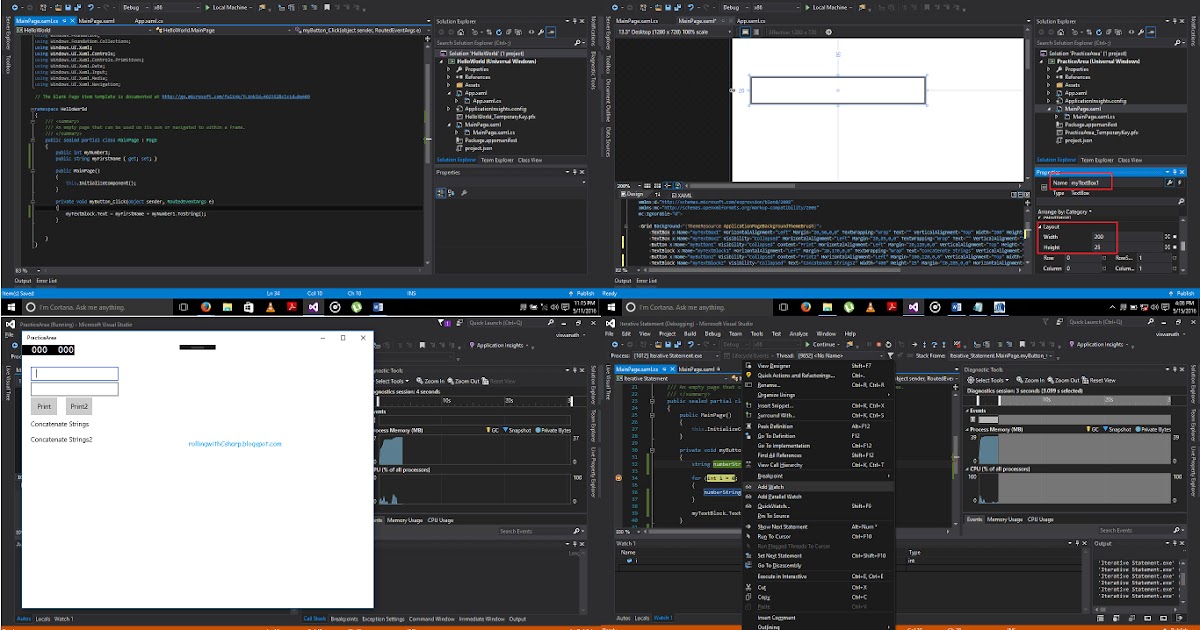This screenshot has height=630, width=1200.
Task: Click inside the top textbox of PracticeArea window
Action: coord(75,374)
